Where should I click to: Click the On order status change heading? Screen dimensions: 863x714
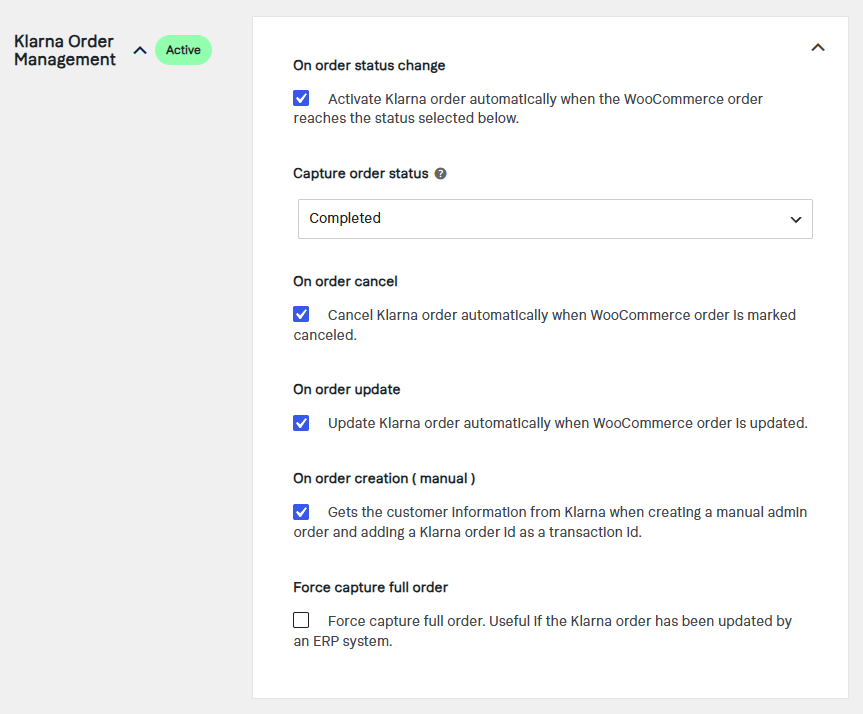point(369,66)
